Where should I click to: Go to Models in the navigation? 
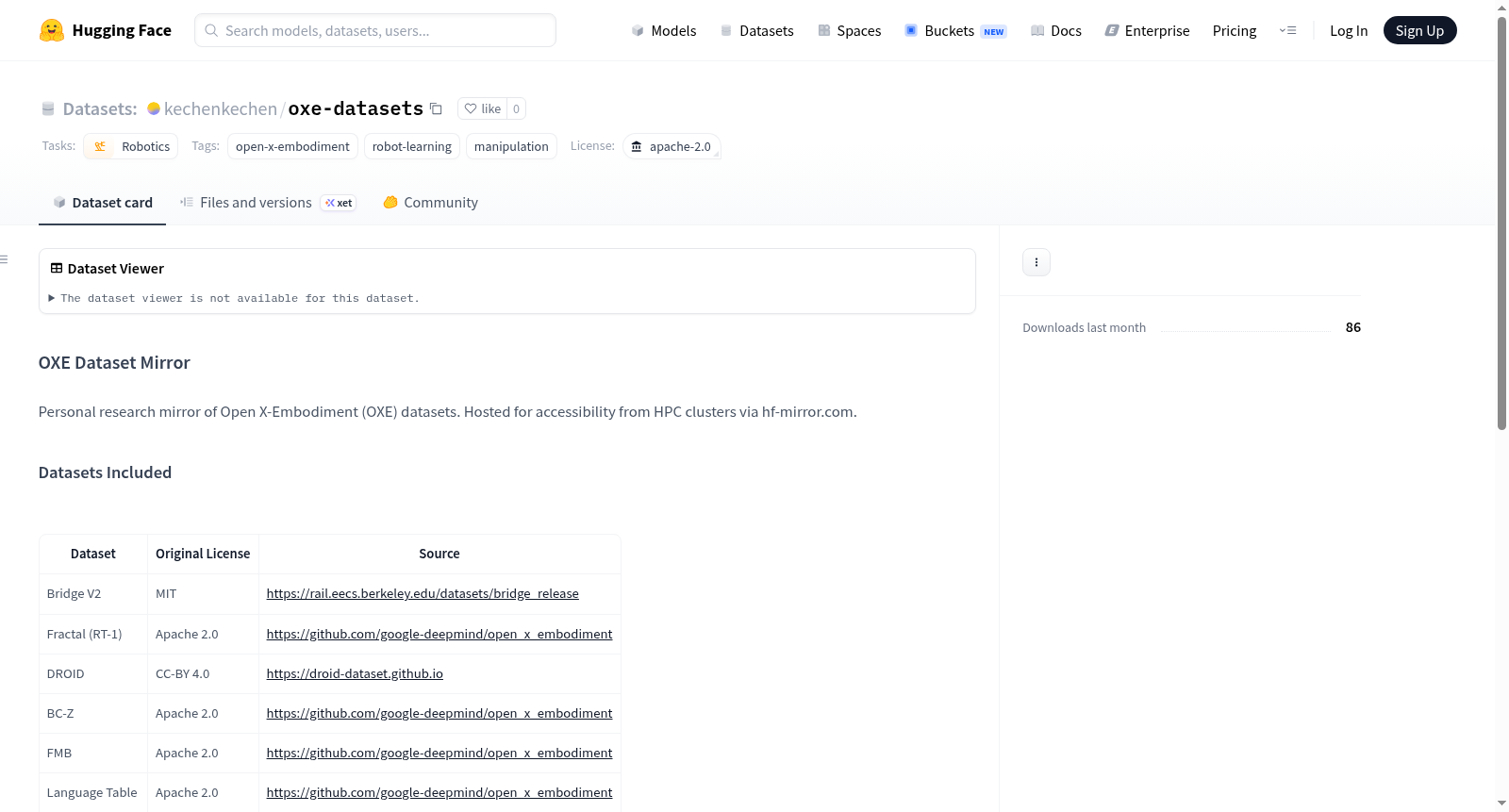coord(664,30)
